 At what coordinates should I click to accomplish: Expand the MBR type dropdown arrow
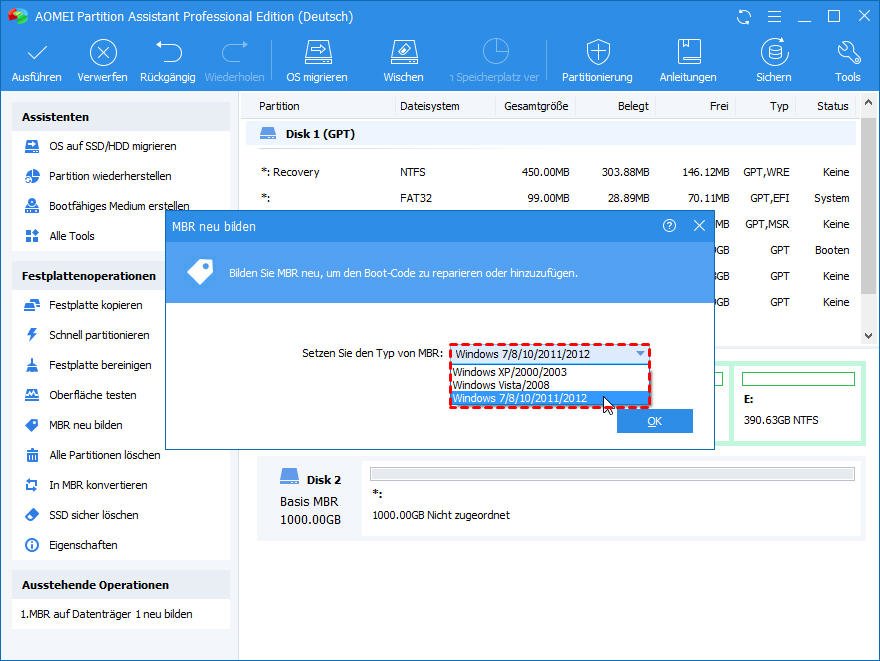pos(640,353)
